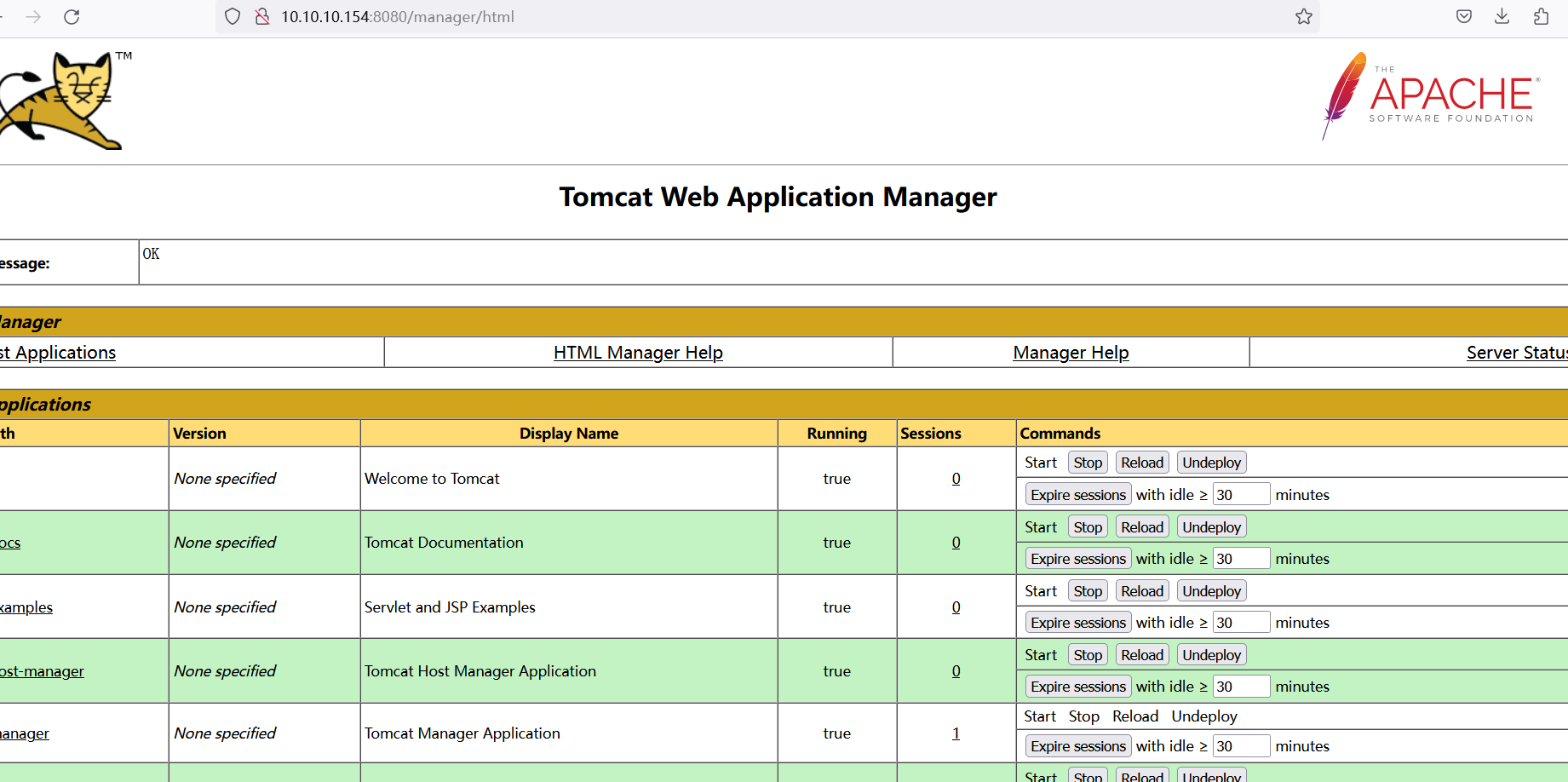Image resolution: width=1568 pixels, height=782 pixels.
Task: Reload the Tomcat Documentation application
Action: (1142, 527)
